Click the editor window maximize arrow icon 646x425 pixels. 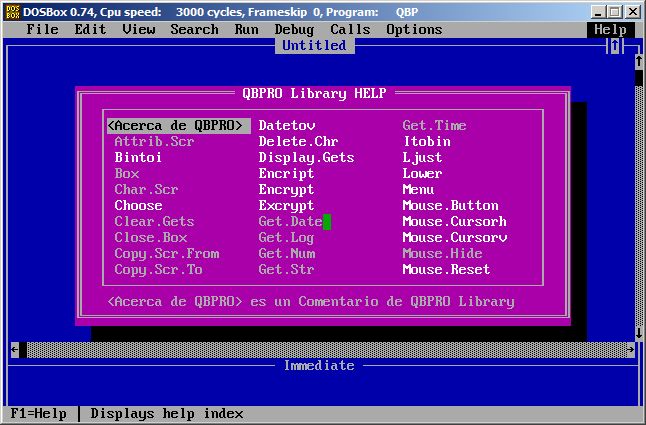615,46
